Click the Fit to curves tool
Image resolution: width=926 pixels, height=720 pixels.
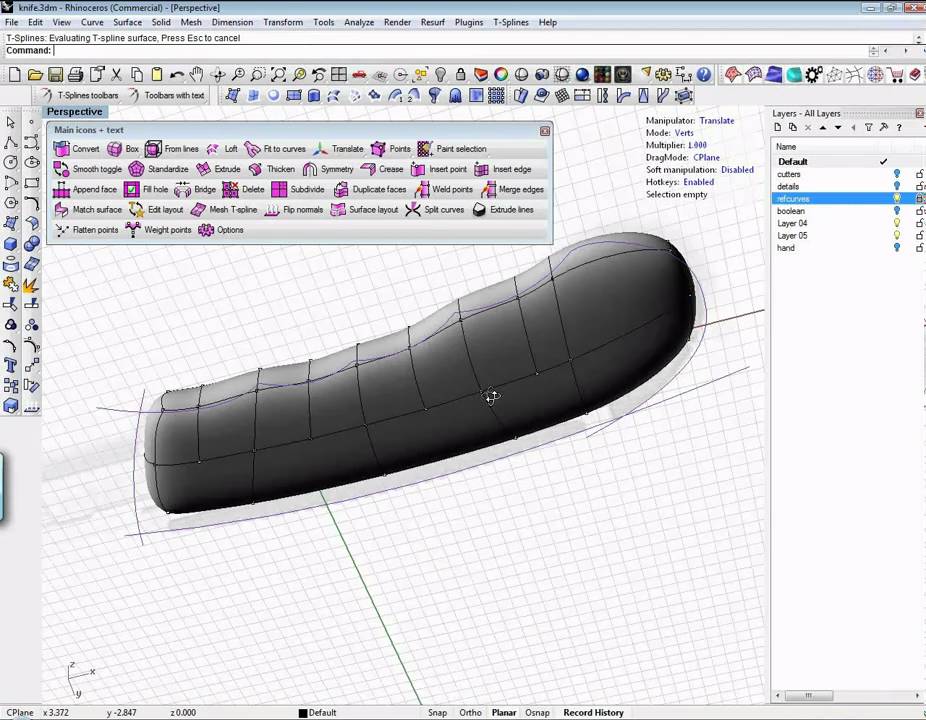point(275,149)
